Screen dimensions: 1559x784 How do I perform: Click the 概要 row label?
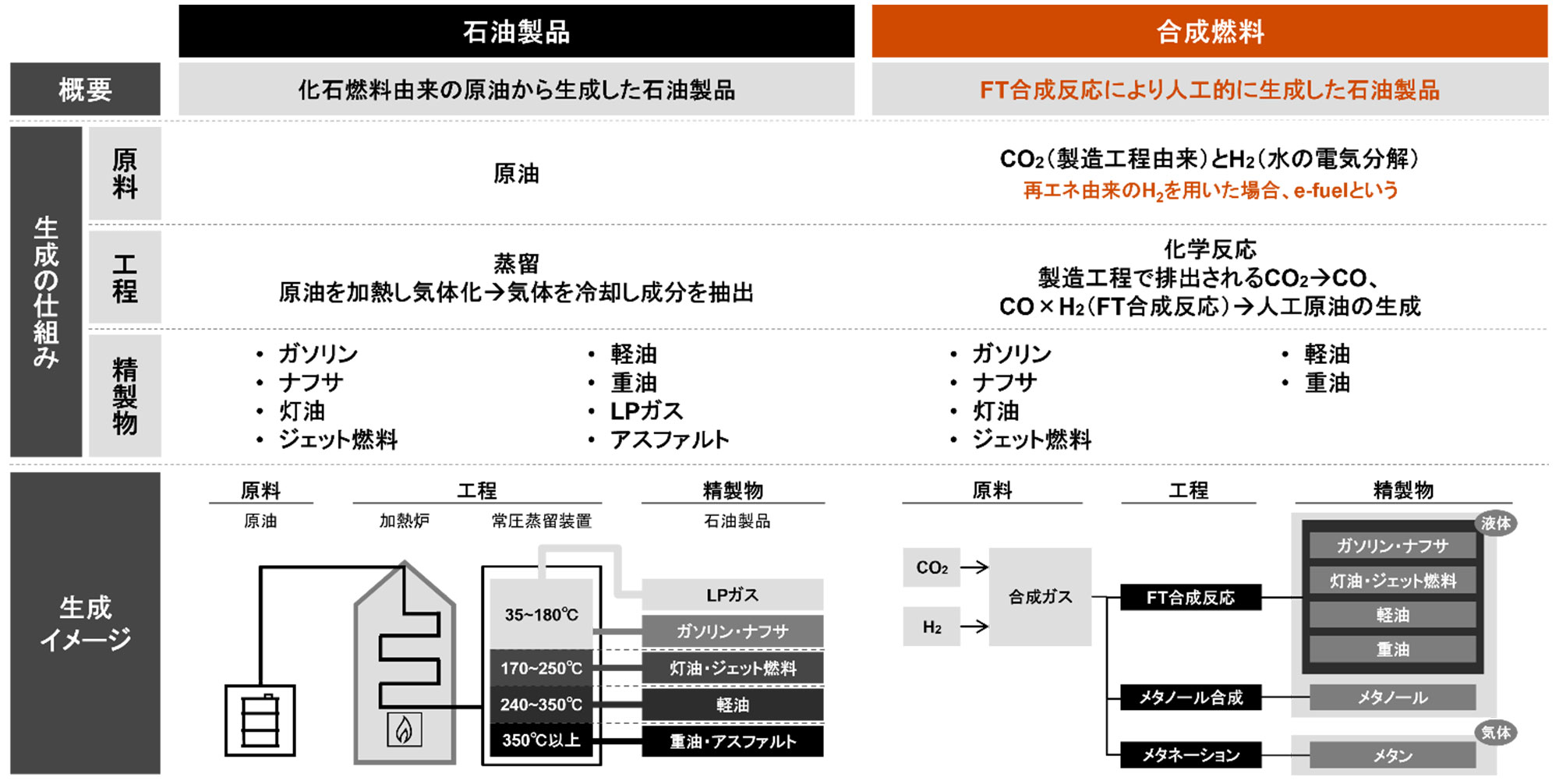pyautogui.click(x=85, y=90)
